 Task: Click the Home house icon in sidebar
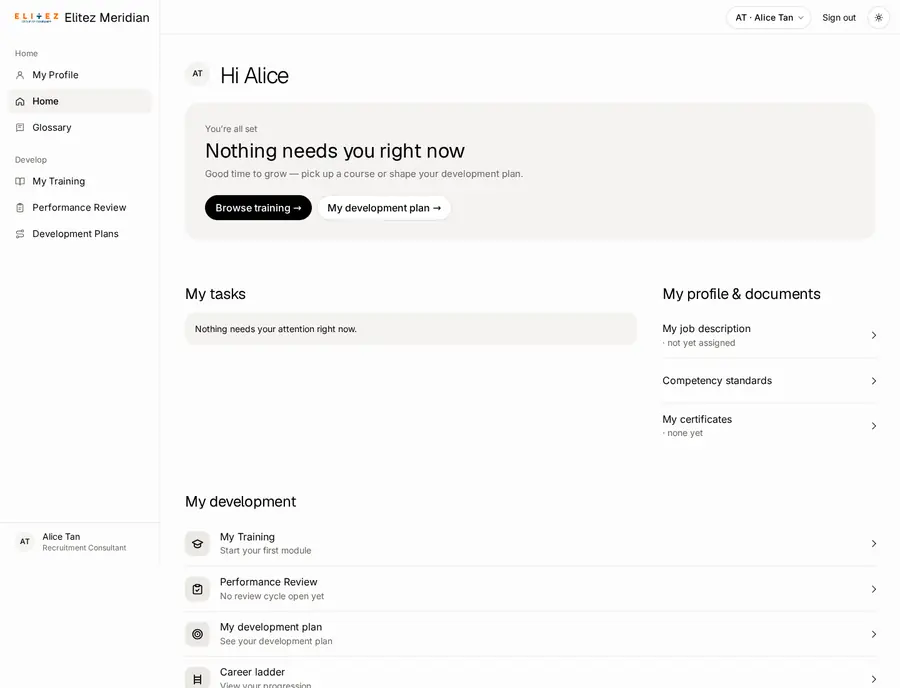[20, 102]
